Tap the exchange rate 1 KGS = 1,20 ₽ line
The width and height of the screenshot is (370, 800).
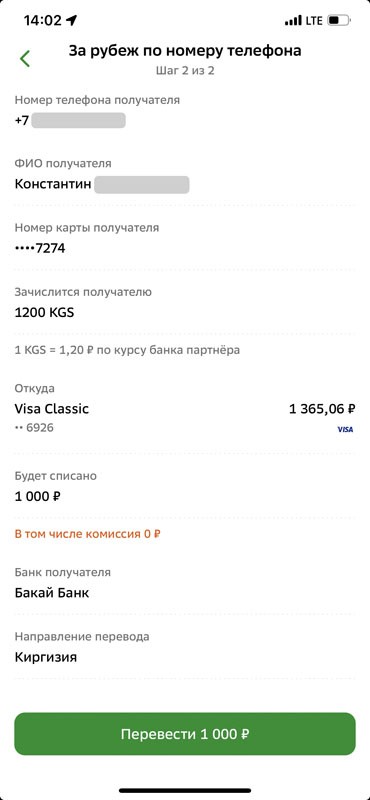coord(127,351)
